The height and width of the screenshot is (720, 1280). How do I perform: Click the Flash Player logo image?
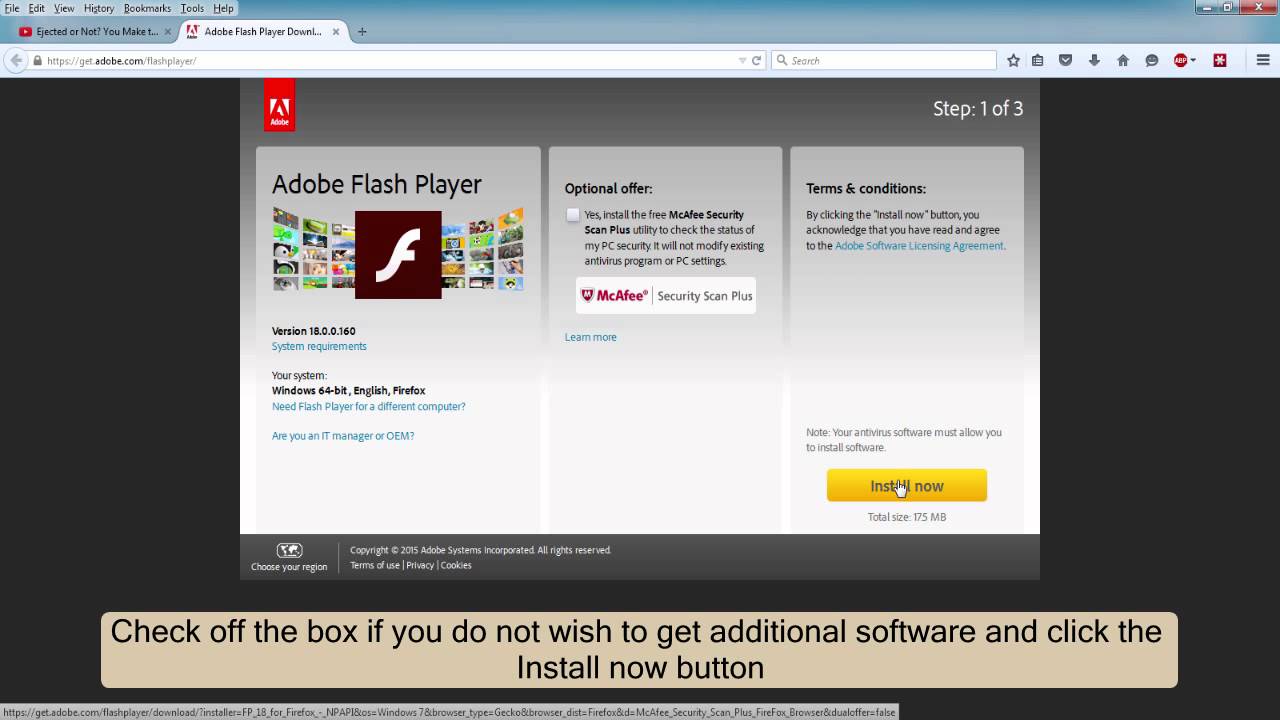click(x=398, y=254)
